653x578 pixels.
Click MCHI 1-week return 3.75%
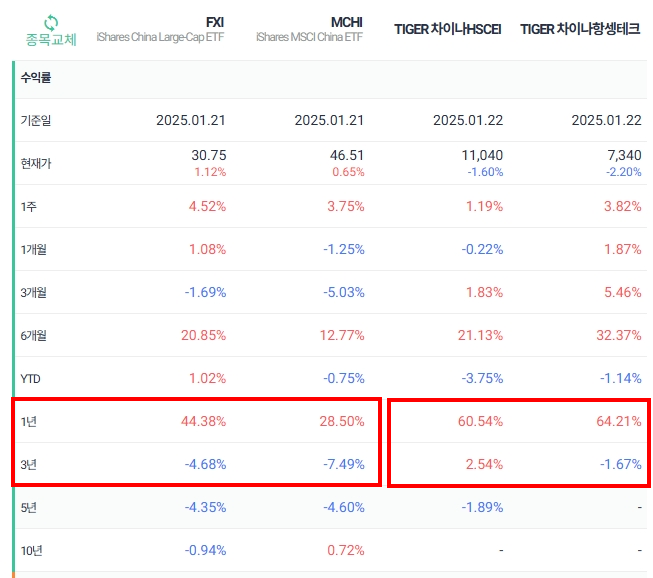pos(345,206)
